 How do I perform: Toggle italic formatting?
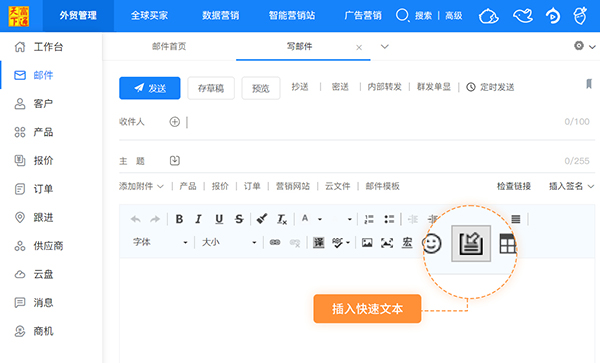[198, 219]
